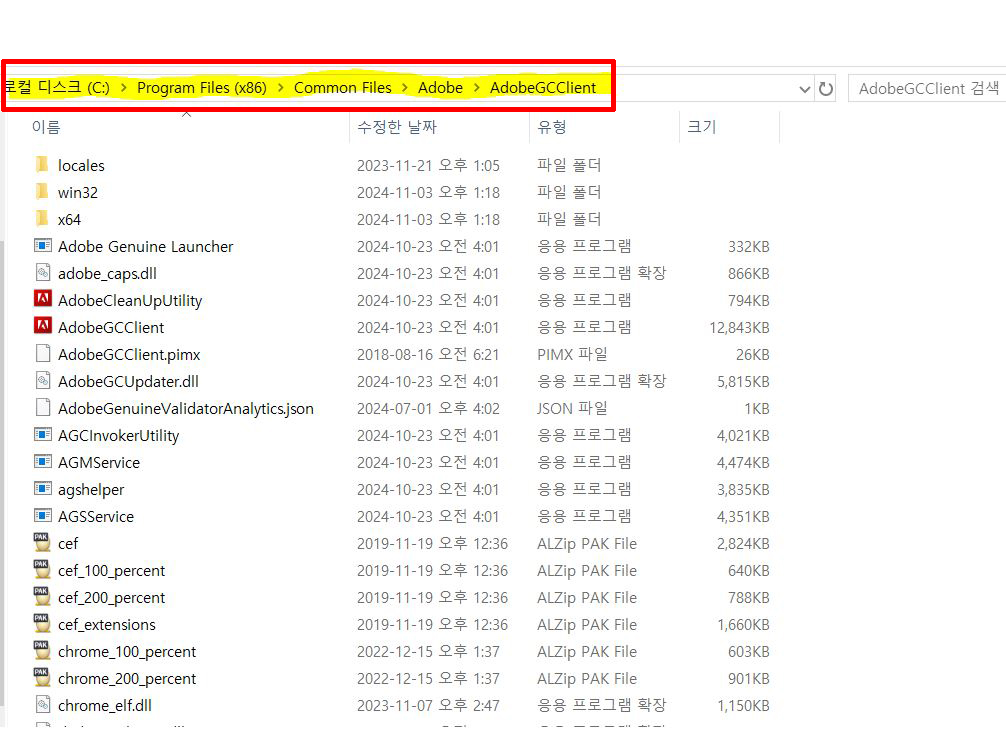Go to 로컬 디스크 (C:) breadcrumb
Viewport: 1006px width, 748px height.
(56, 87)
